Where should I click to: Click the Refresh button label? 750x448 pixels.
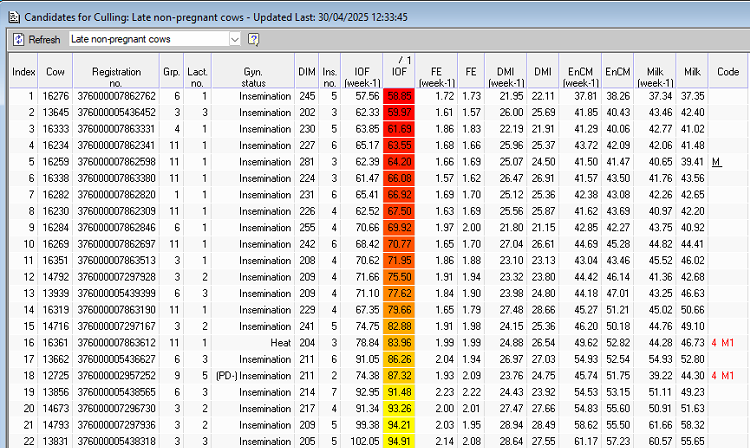click(44, 39)
